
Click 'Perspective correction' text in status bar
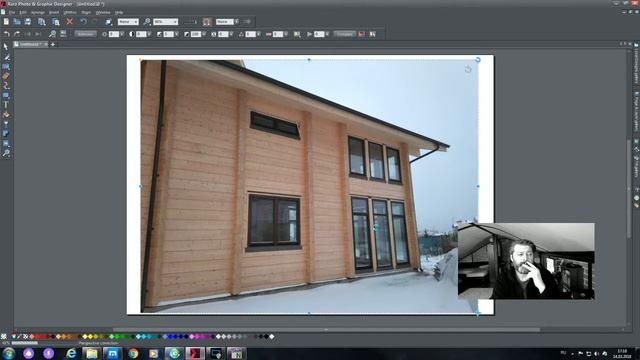click(x=99, y=343)
